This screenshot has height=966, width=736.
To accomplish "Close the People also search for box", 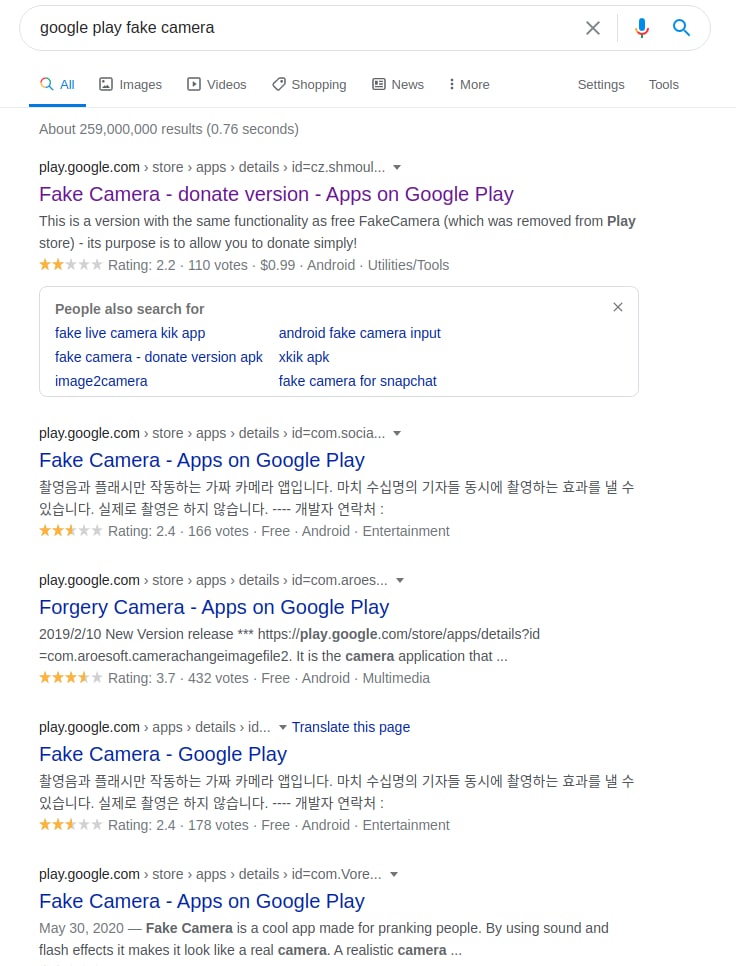I will pyautogui.click(x=618, y=307).
